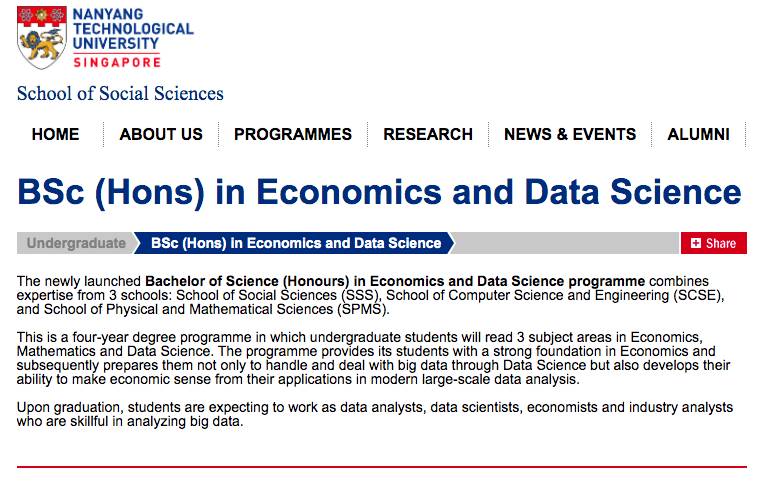This screenshot has width=759, height=481.
Task: Go to the HOME menu item
Action: point(55,134)
